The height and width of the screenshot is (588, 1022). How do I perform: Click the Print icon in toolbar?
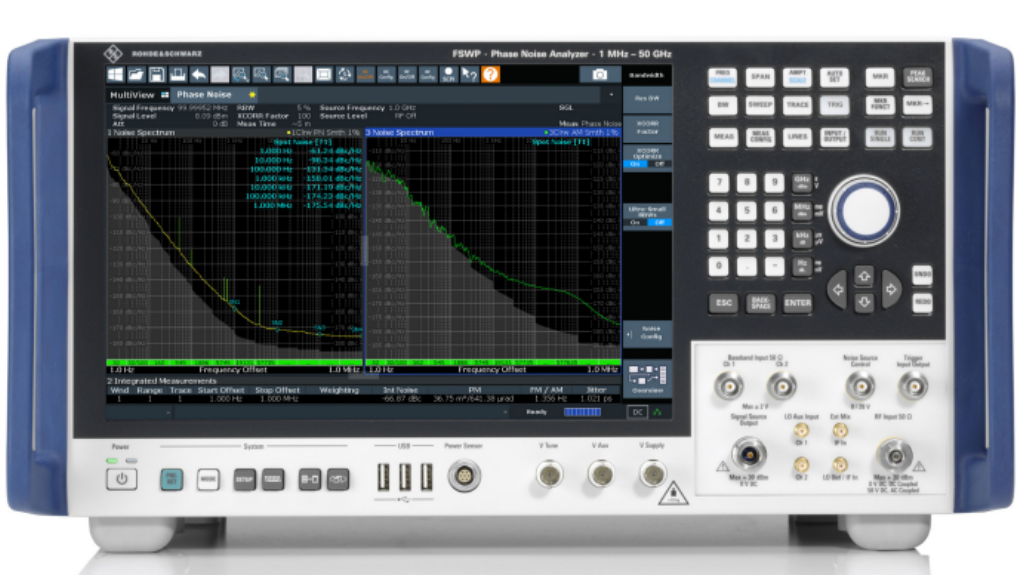point(177,75)
